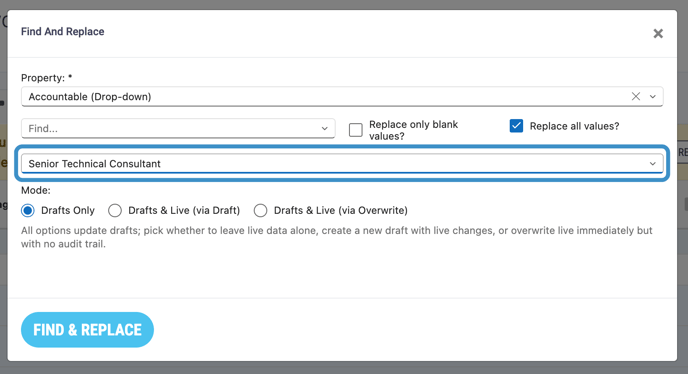Close the Find And Replace dialog
The height and width of the screenshot is (374, 688).
coord(658,33)
